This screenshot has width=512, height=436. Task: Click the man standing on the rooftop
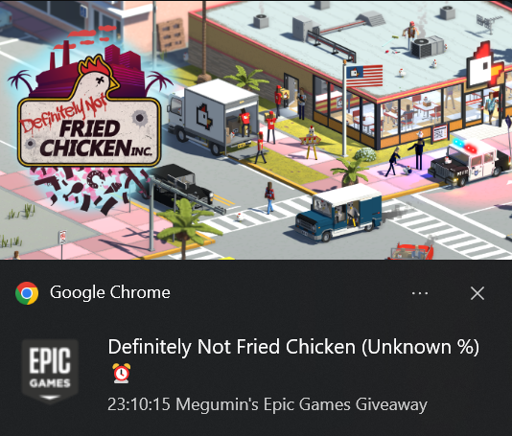point(410,35)
